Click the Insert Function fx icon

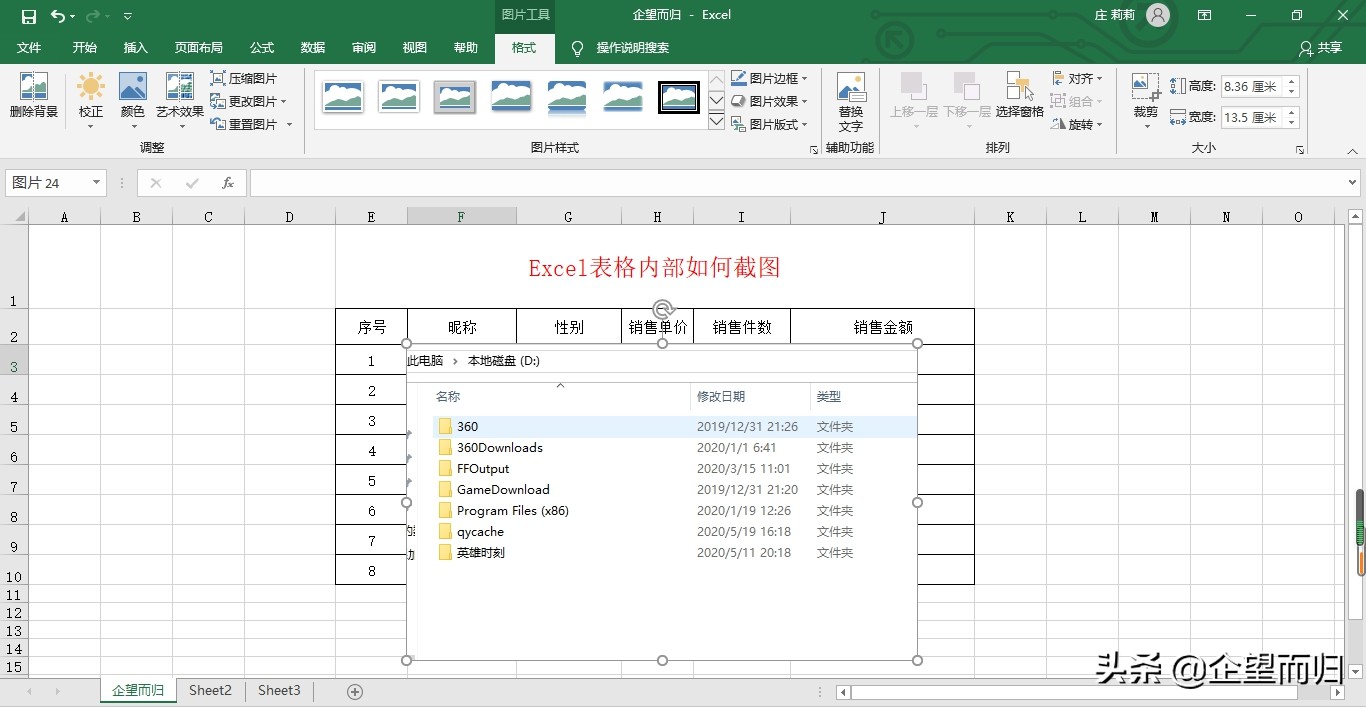pos(228,183)
